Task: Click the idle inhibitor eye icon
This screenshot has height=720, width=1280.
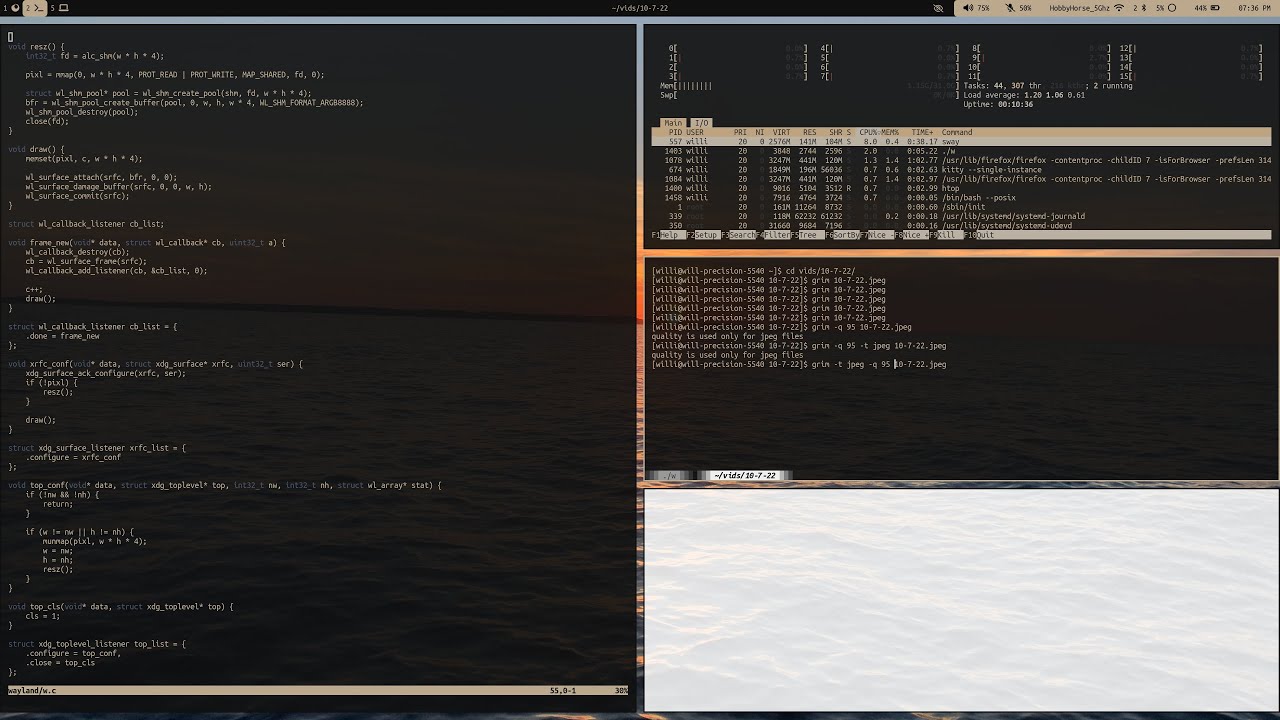Action: (938, 8)
